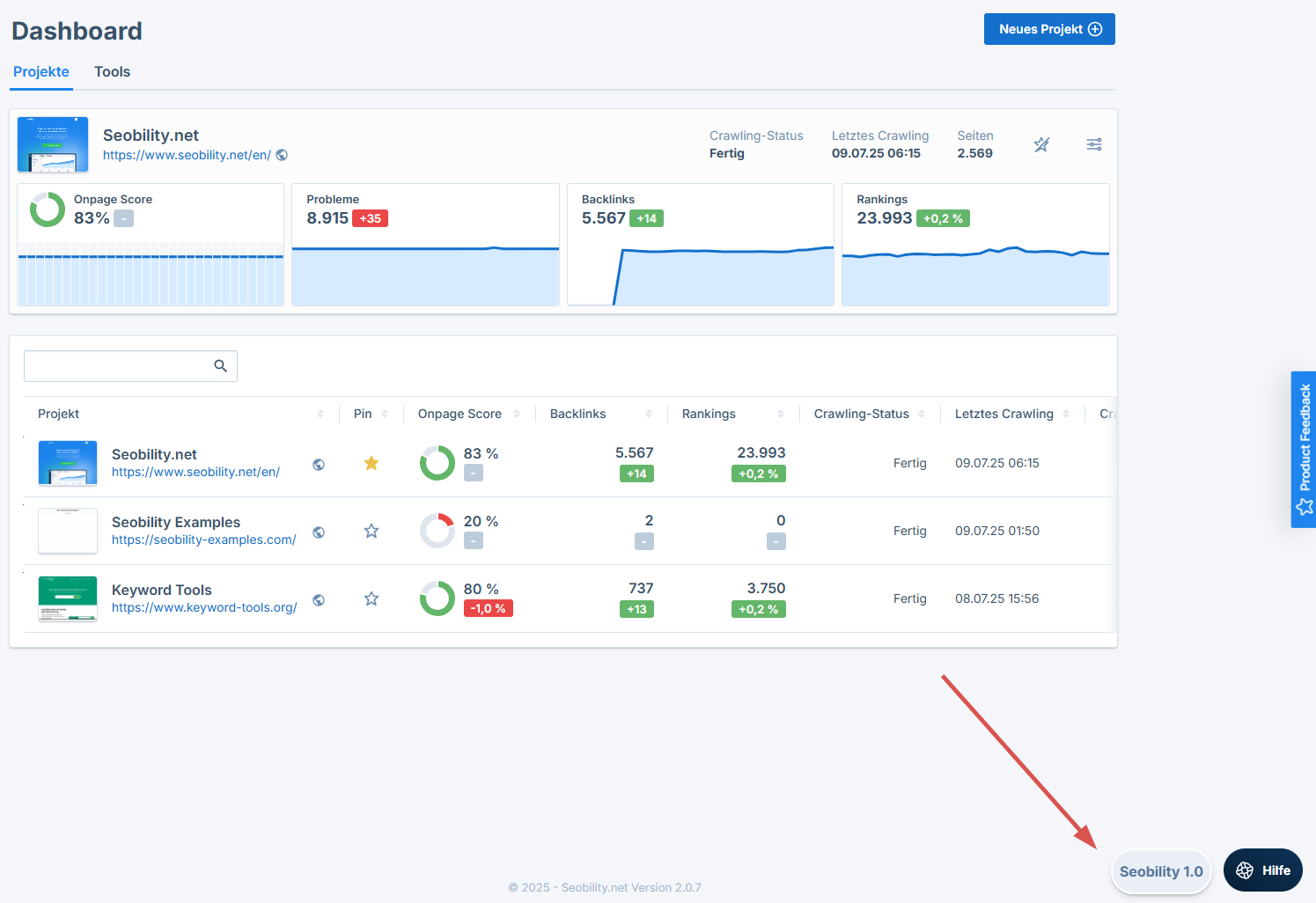Screen dimensions: 1316x903
Task: Click 20 % donut chart in Seobility Examples row
Action: 437,531
